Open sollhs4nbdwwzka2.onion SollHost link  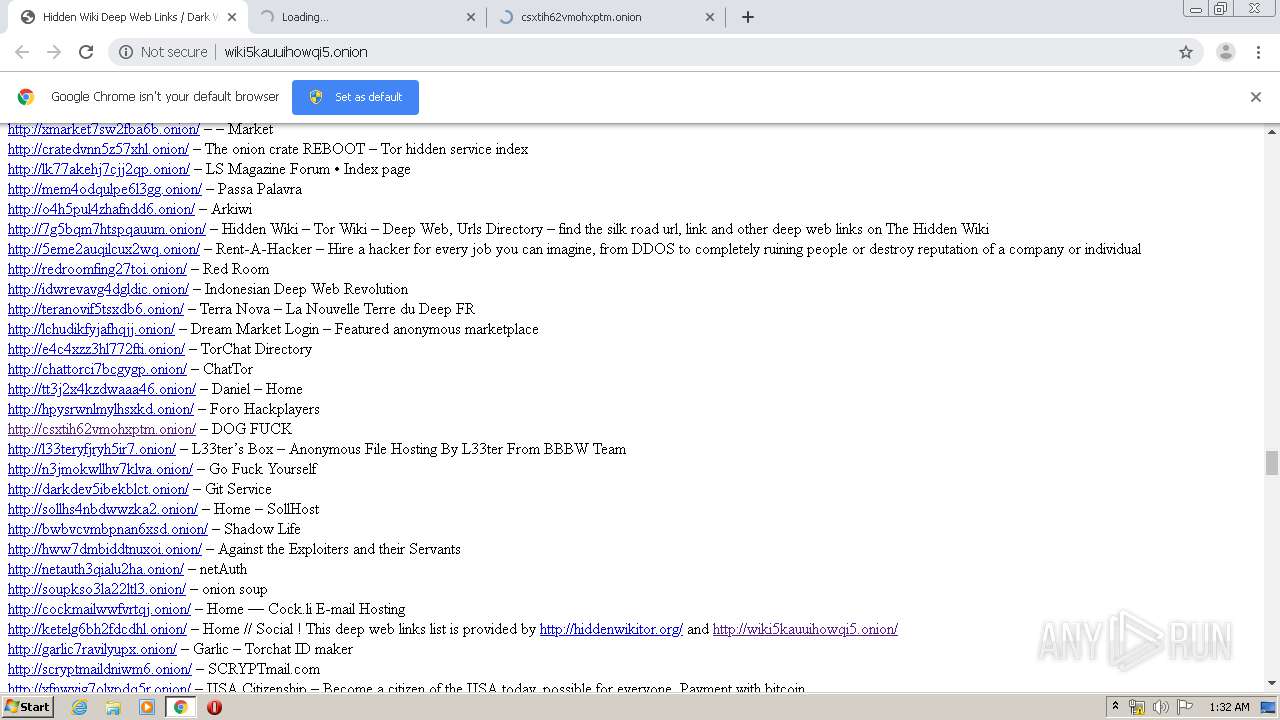tap(103, 509)
